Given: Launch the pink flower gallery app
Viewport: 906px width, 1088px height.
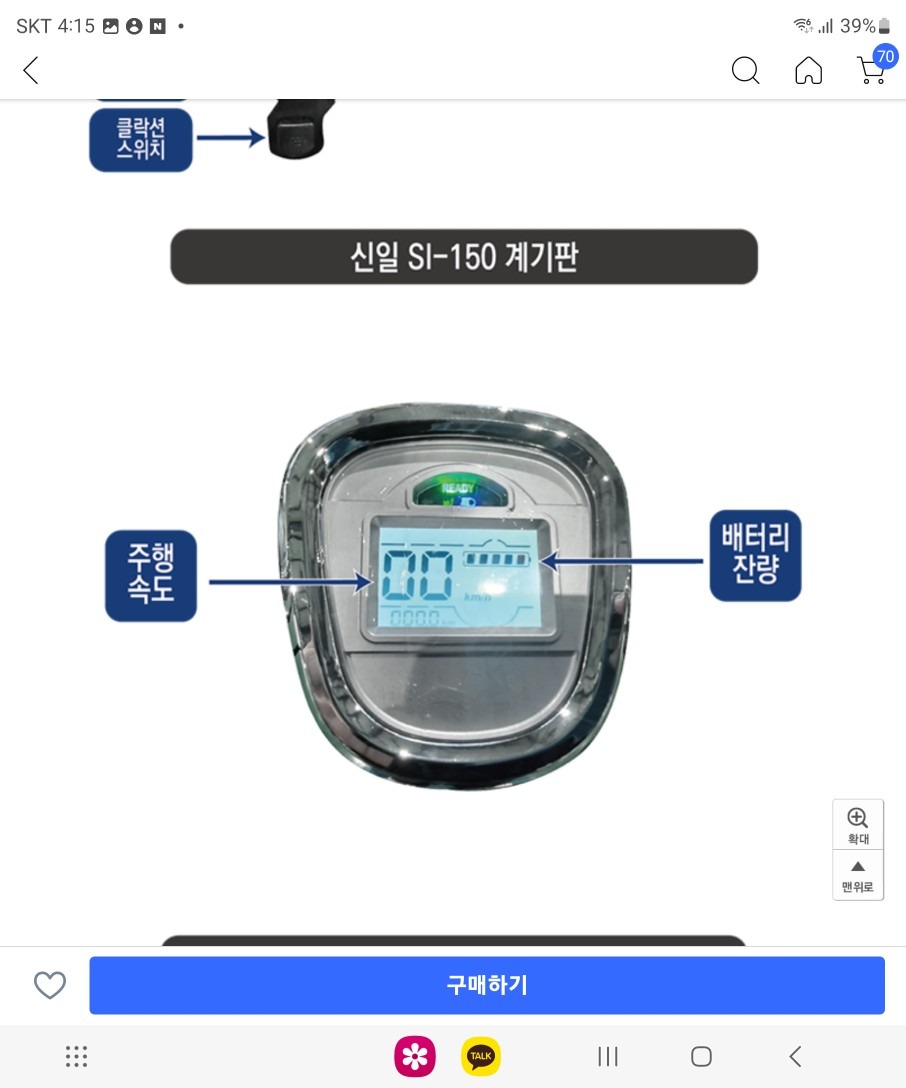Looking at the screenshot, I should tap(415, 1056).
